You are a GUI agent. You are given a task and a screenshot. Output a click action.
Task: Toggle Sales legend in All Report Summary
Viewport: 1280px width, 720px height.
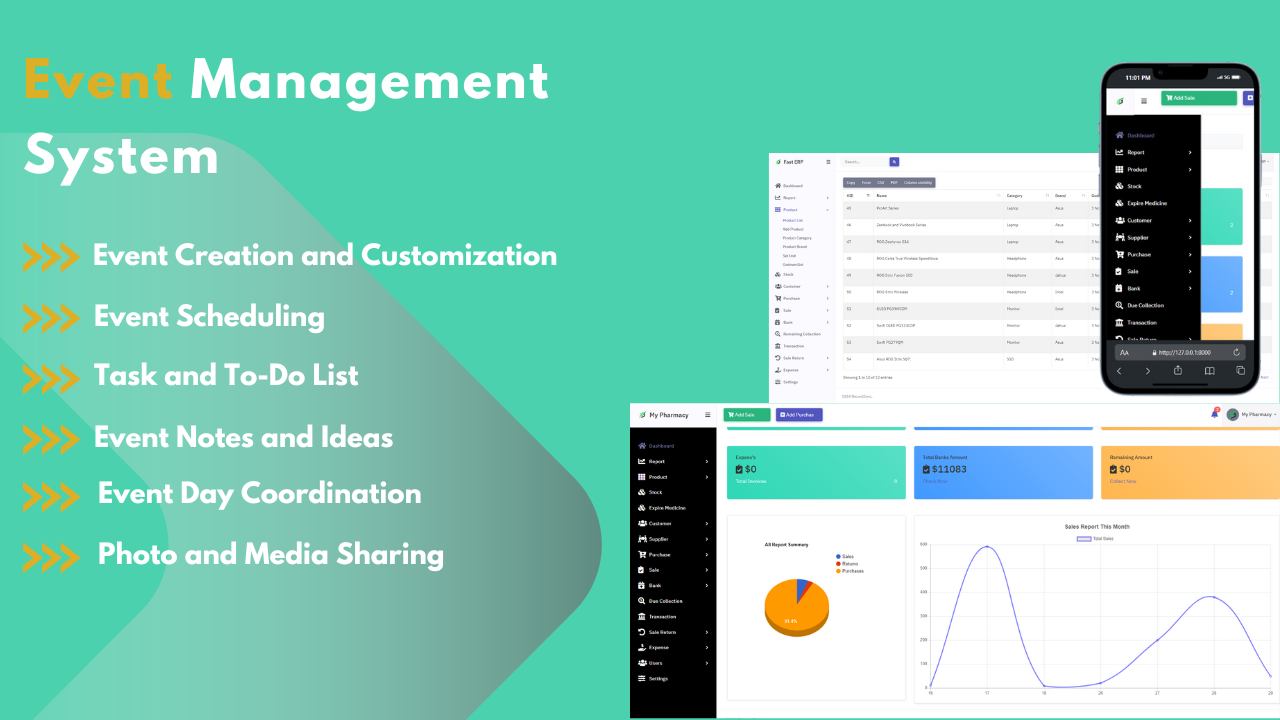844,556
